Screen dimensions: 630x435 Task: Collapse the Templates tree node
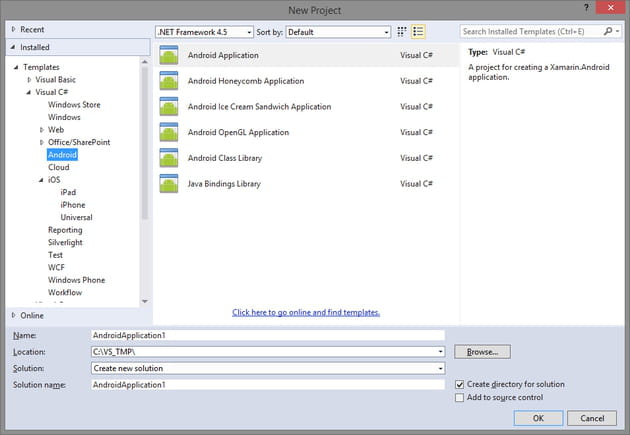(16, 67)
